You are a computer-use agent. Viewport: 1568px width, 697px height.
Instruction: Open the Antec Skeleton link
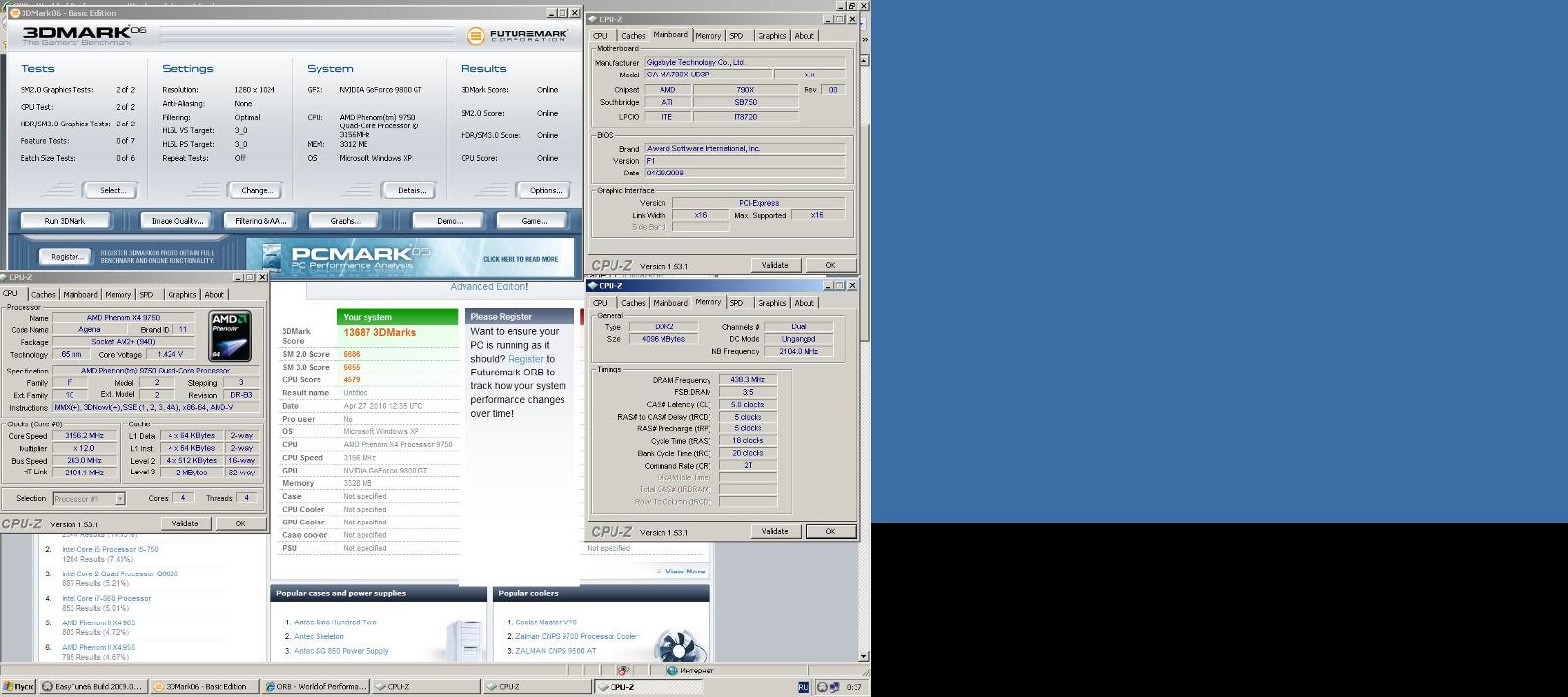(x=318, y=636)
